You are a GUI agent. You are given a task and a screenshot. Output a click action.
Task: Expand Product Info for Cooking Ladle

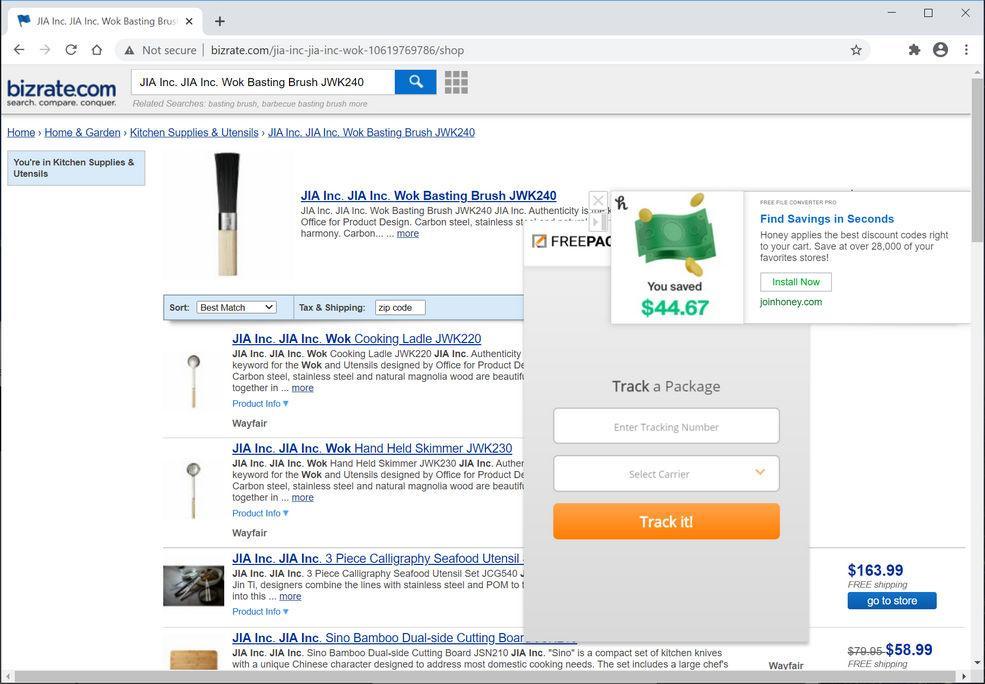tap(260, 404)
